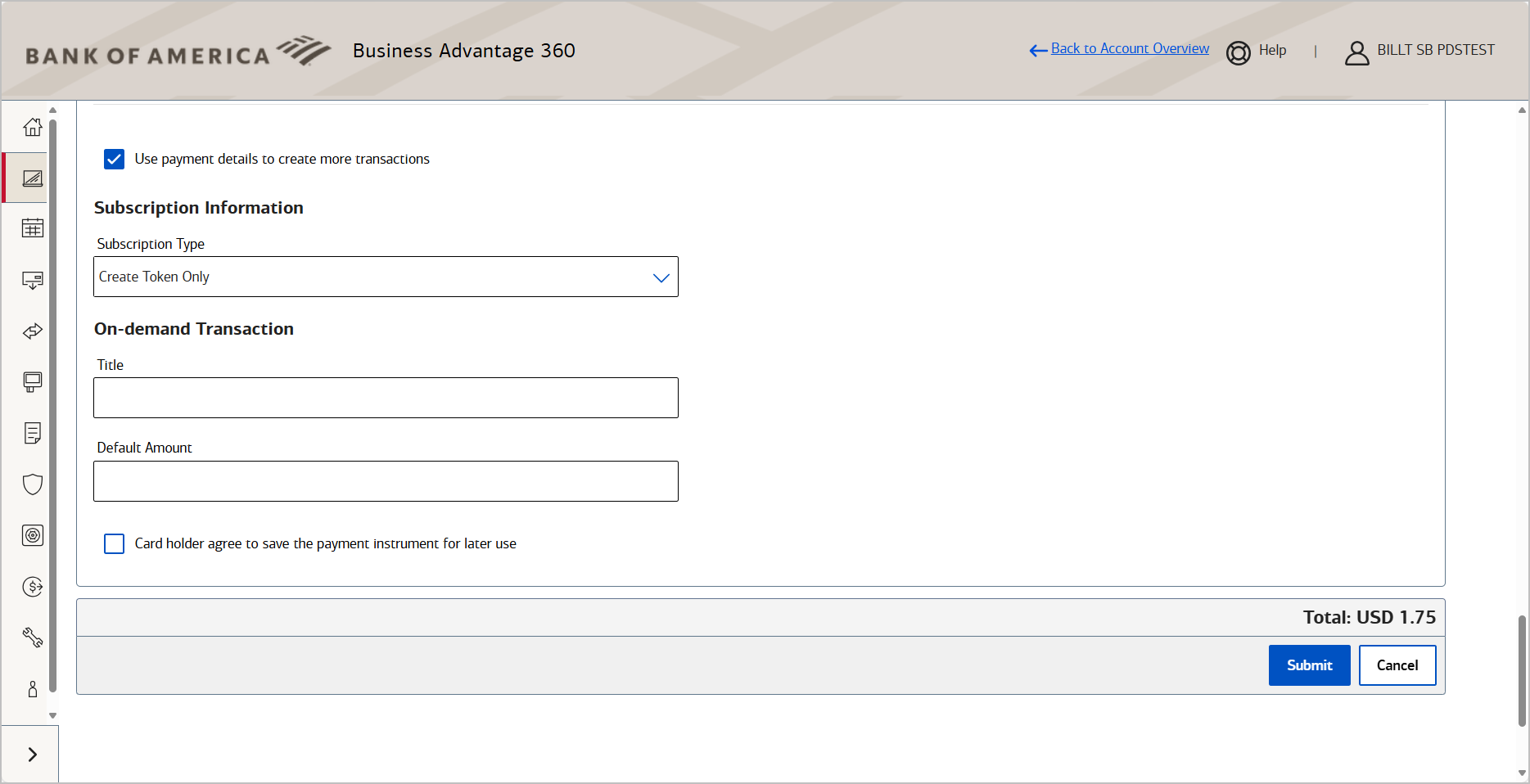This screenshot has width=1530, height=784.
Task: Click the shield security icon in sidebar
Action: (x=33, y=484)
